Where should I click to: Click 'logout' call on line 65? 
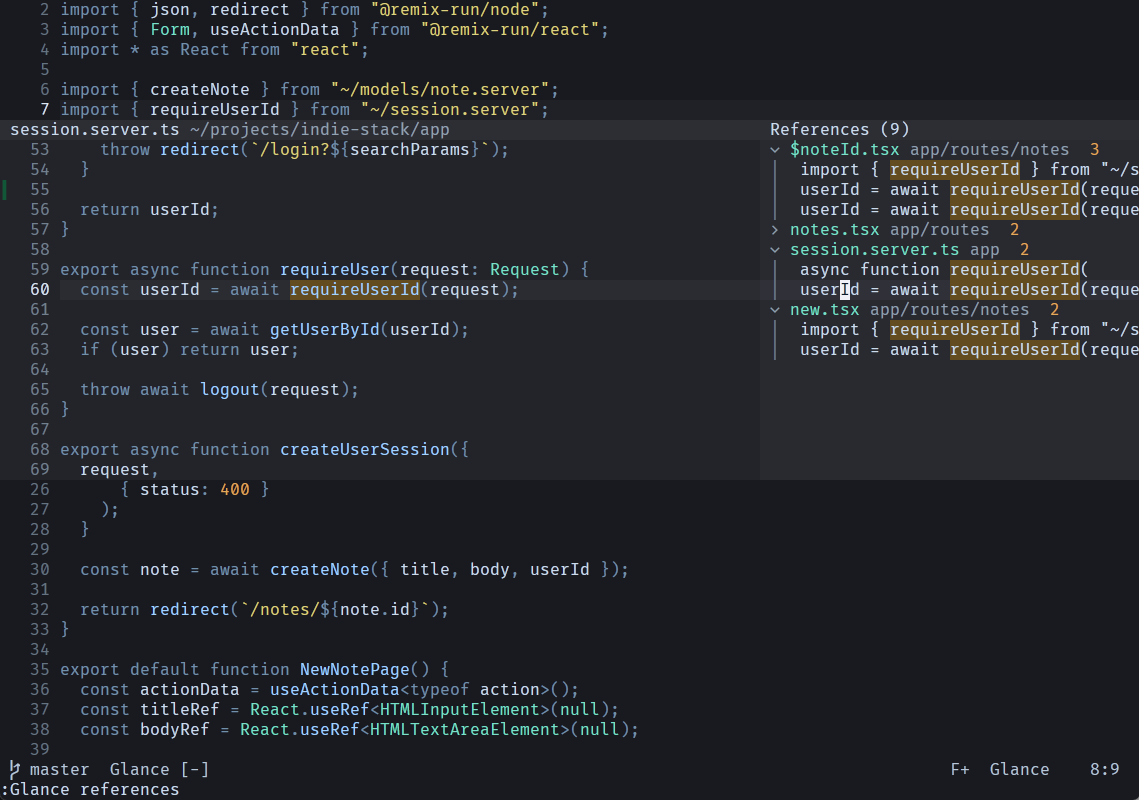(230, 389)
